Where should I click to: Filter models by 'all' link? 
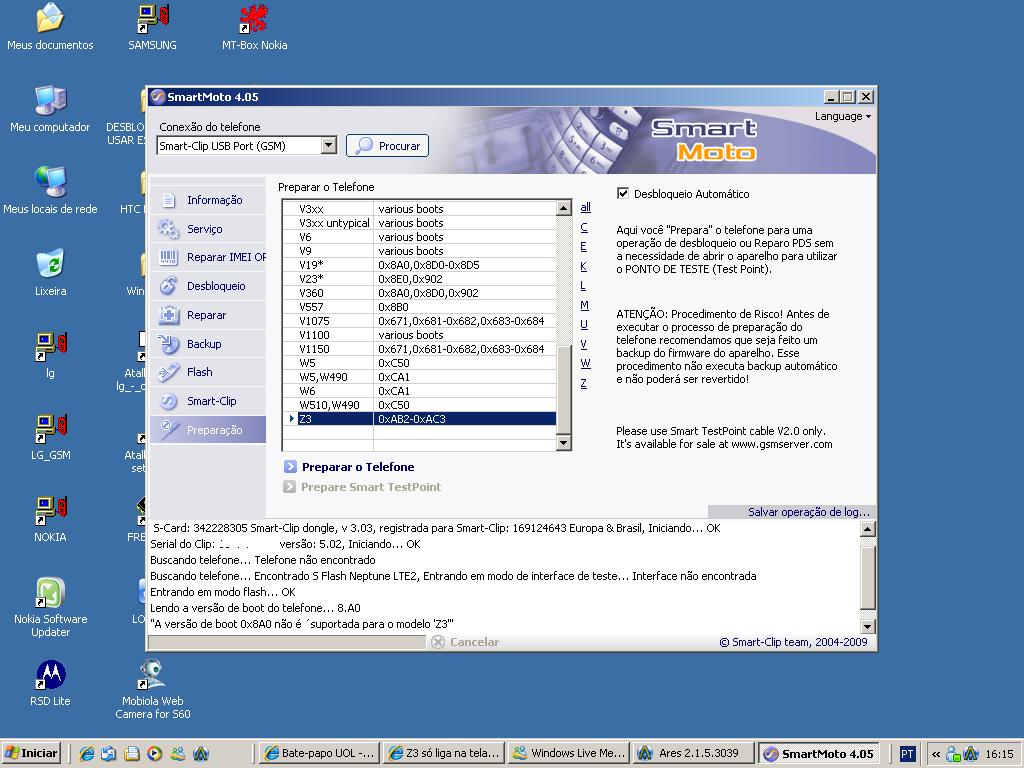585,207
